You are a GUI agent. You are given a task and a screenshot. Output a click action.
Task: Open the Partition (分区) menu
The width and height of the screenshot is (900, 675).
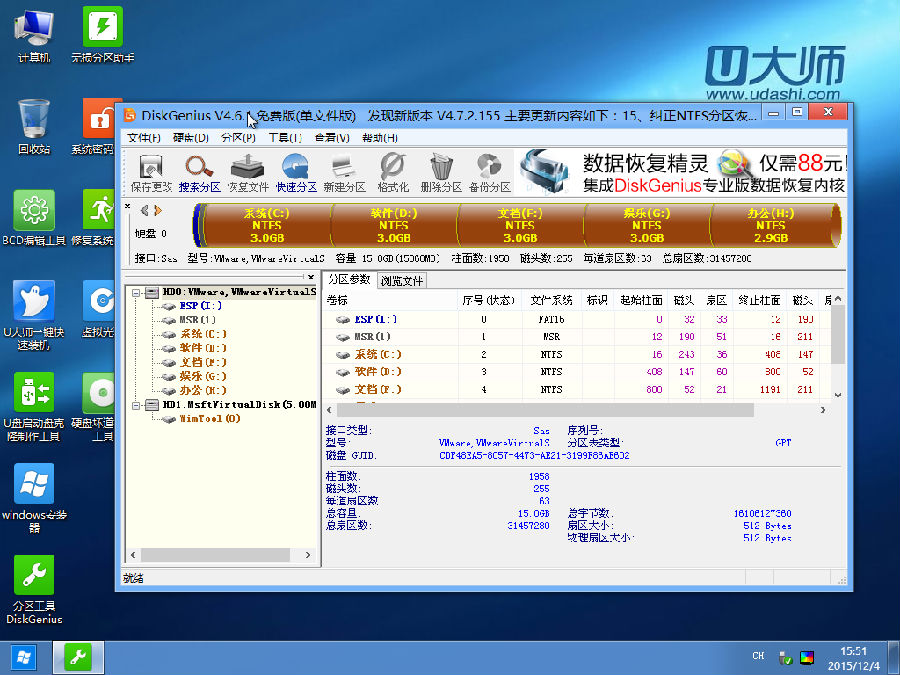click(238, 138)
